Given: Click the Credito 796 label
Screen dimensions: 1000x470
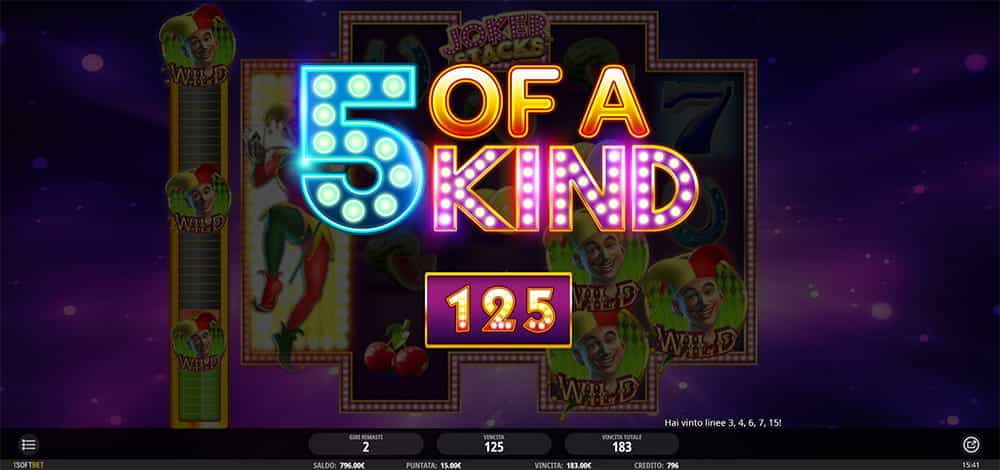Looking at the screenshot, I should coord(656,466).
